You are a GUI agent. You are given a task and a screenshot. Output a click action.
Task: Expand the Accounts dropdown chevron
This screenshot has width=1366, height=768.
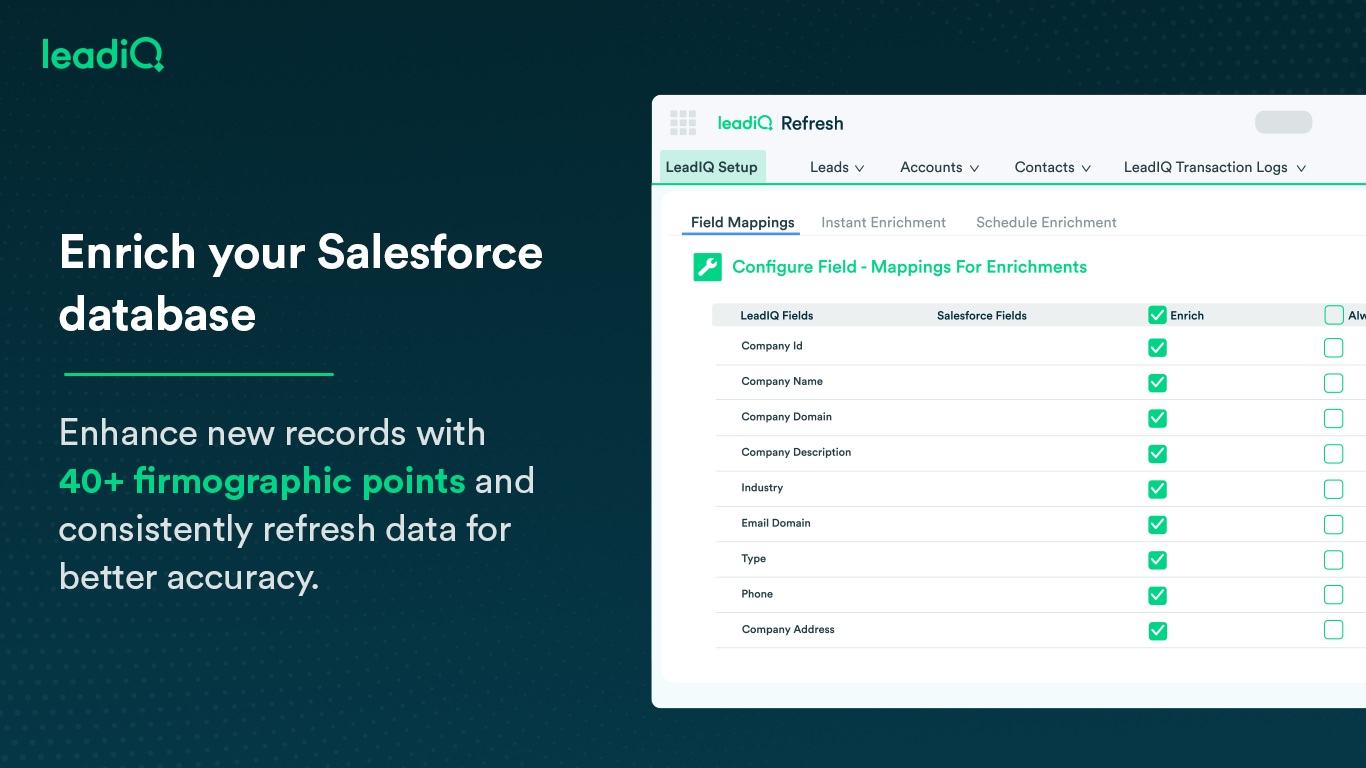coord(974,168)
